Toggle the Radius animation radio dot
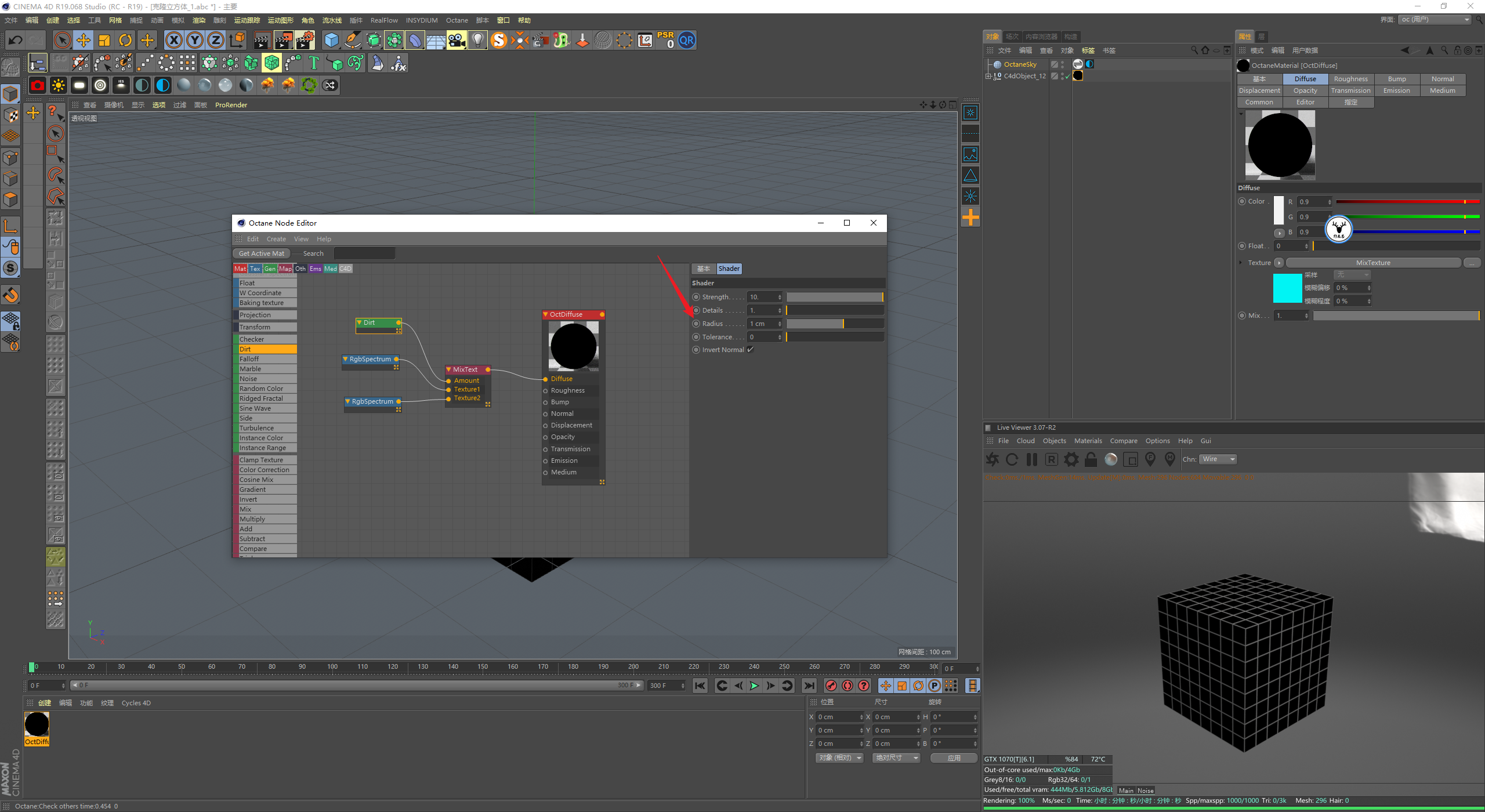1485x812 pixels. coord(696,324)
